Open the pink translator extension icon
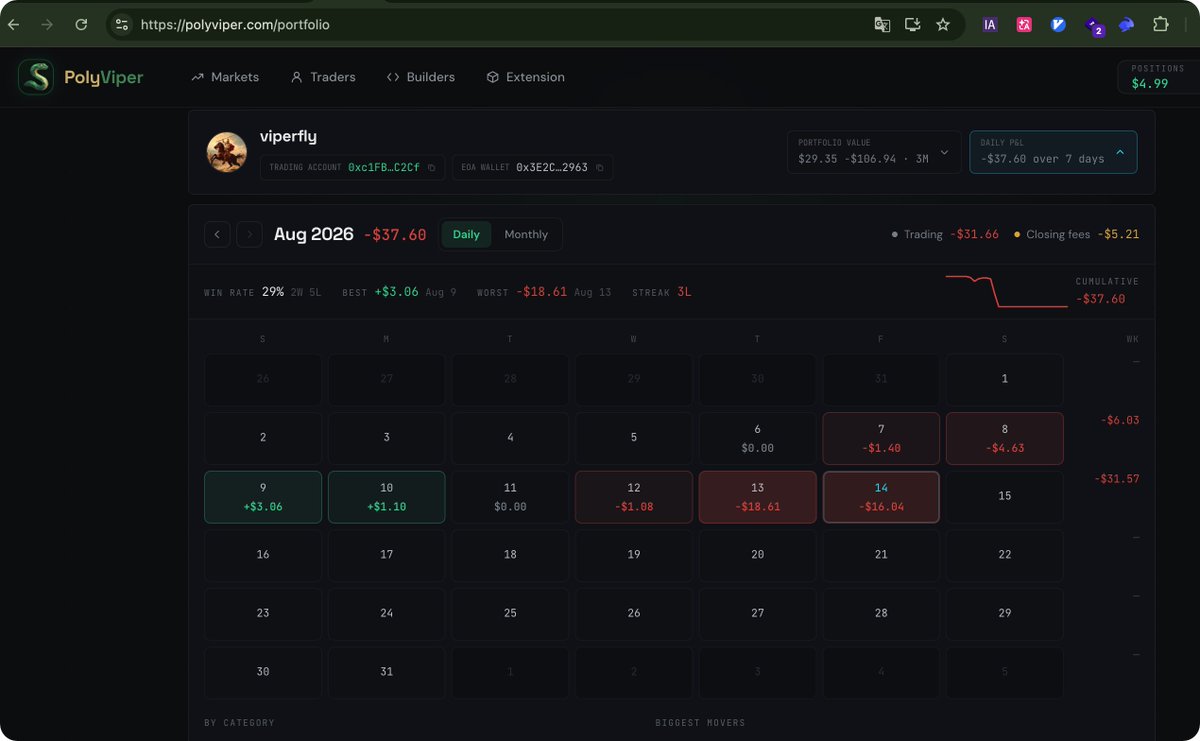1200x741 pixels. 1024,24
